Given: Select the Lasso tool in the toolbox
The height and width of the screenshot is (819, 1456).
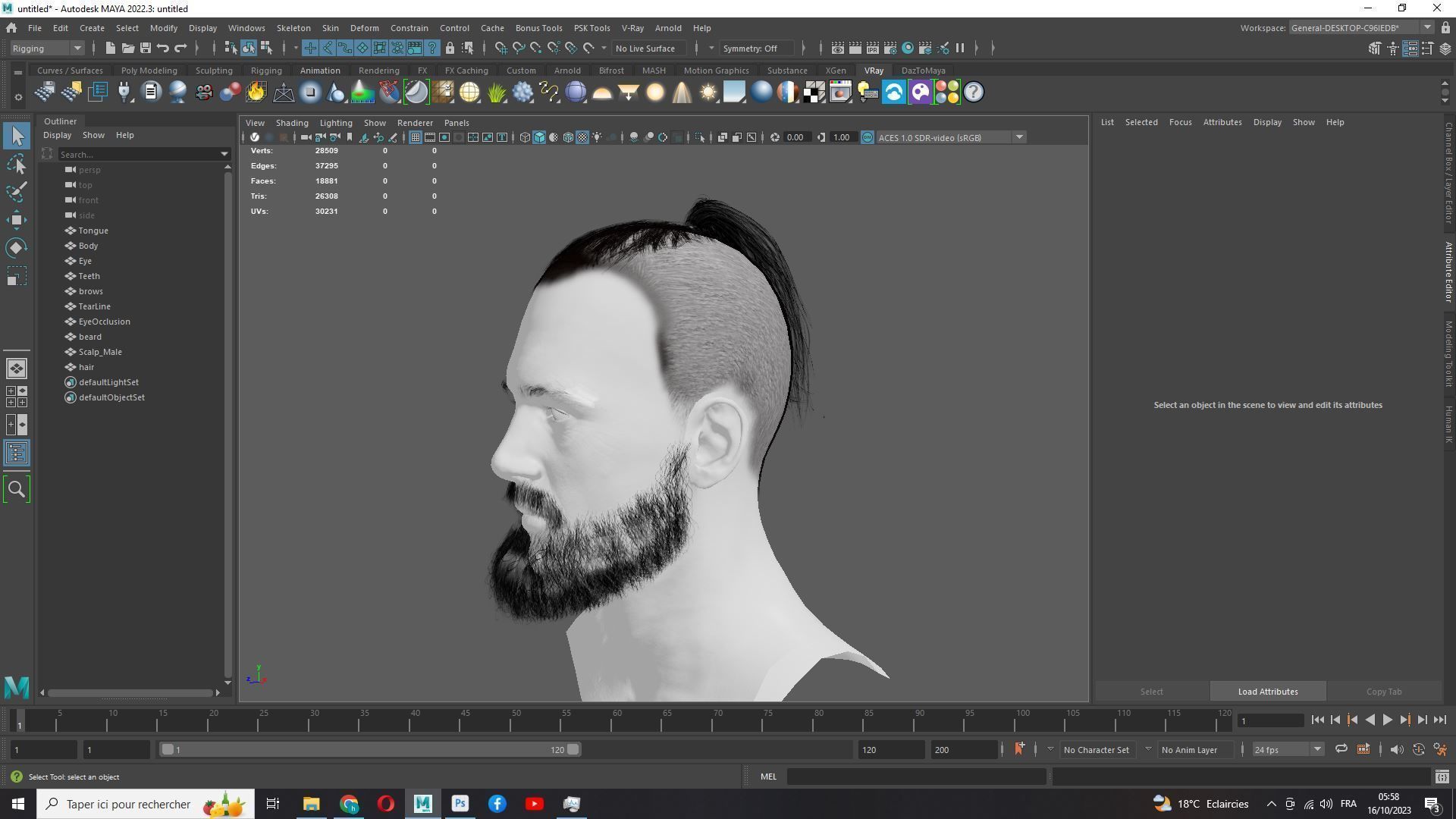Looking at the screenshot, I should pyautogui.click(x=17, y=164).
